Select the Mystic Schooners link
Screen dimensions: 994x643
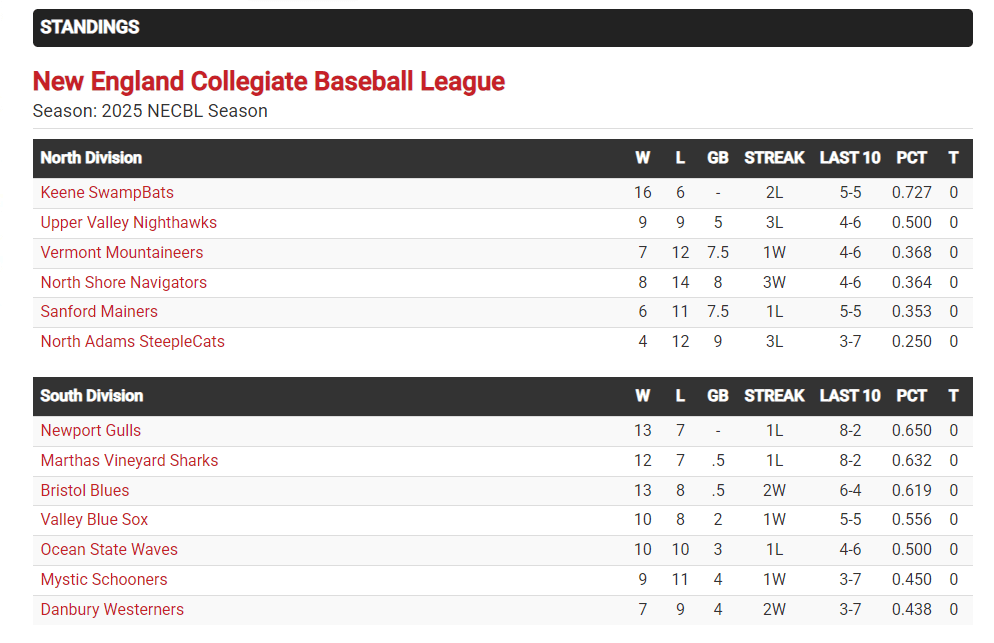pyautogui.click(x=104, y=580)
